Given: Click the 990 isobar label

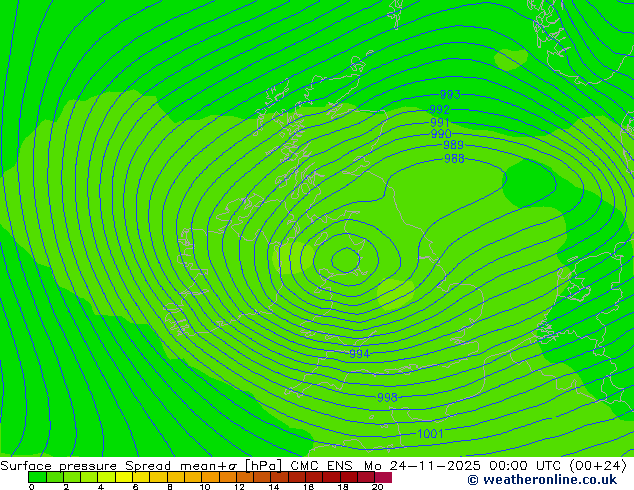Looking at the screenshot, I should tap(441, 133).
